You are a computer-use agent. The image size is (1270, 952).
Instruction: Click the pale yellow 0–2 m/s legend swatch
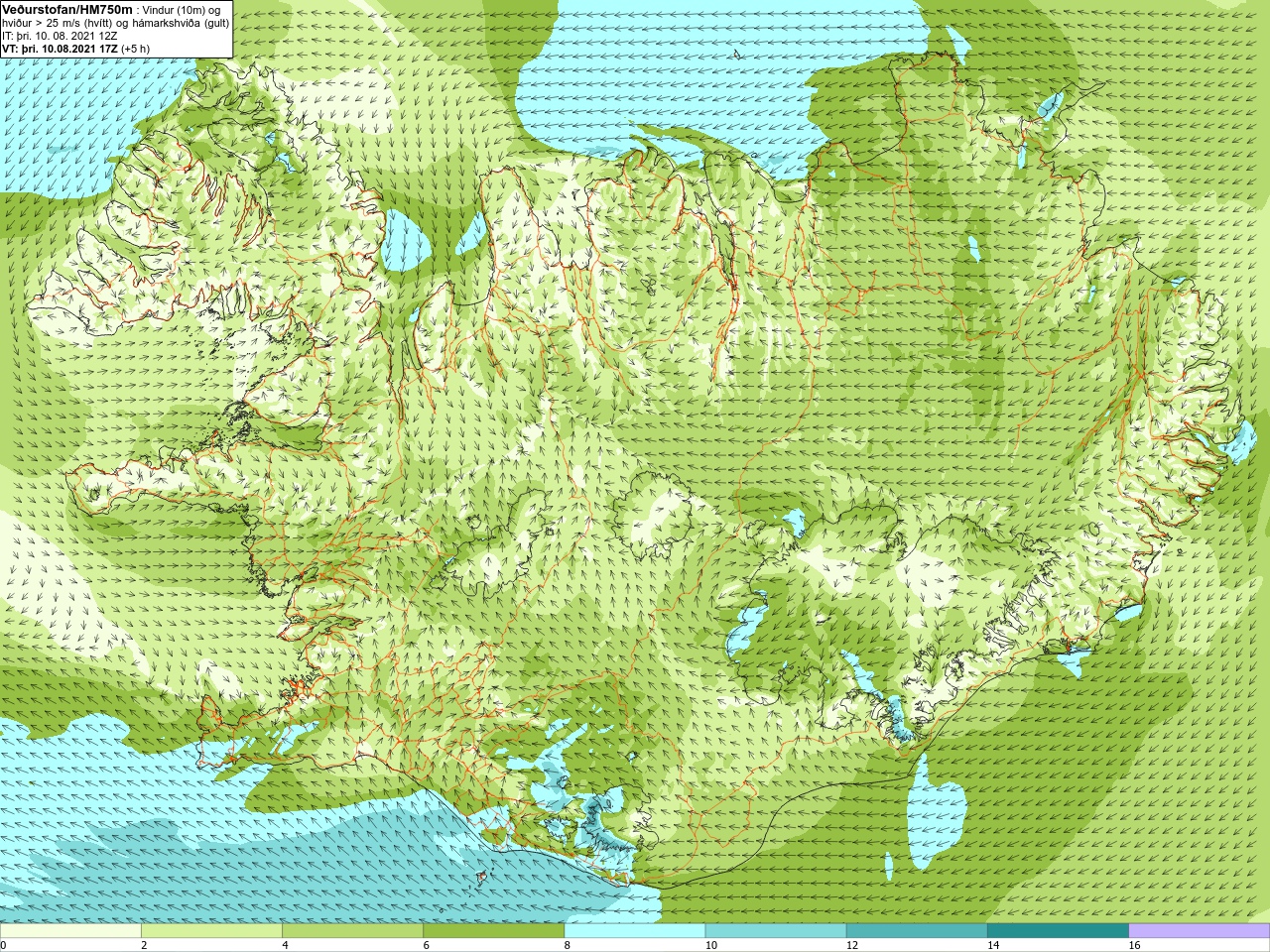(70, 931)
